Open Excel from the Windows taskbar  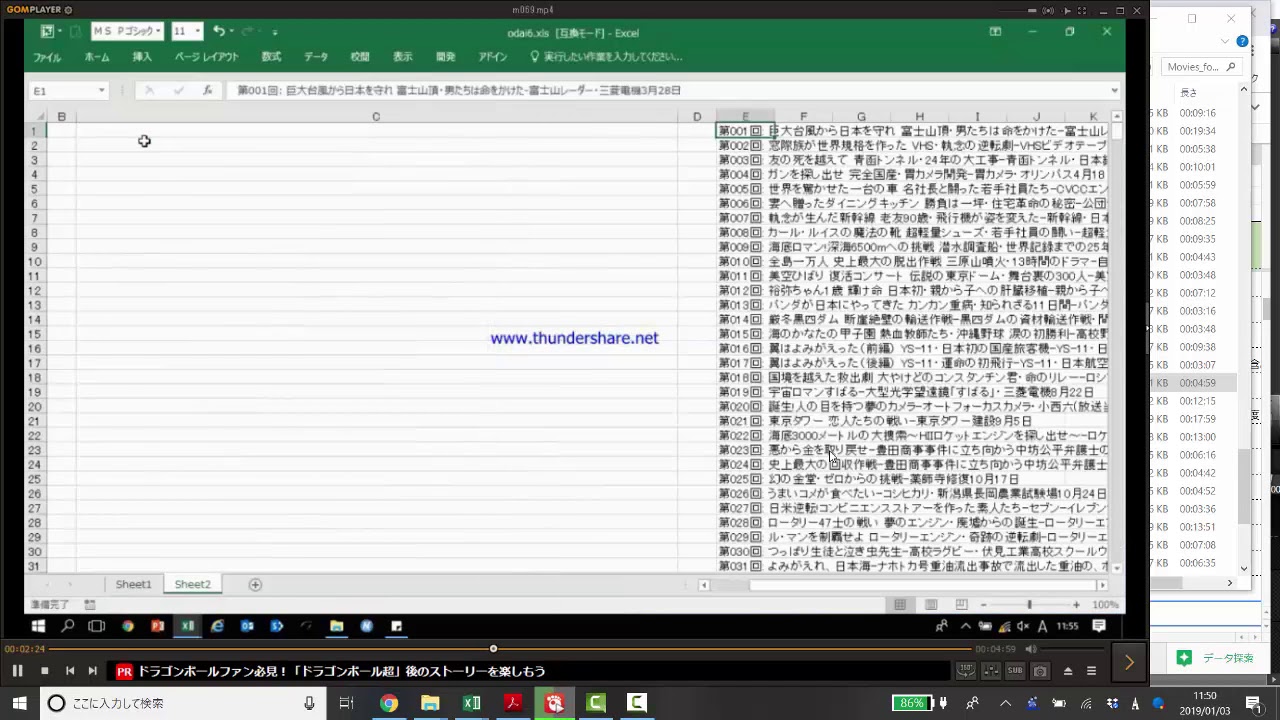(x=471, y=703)
